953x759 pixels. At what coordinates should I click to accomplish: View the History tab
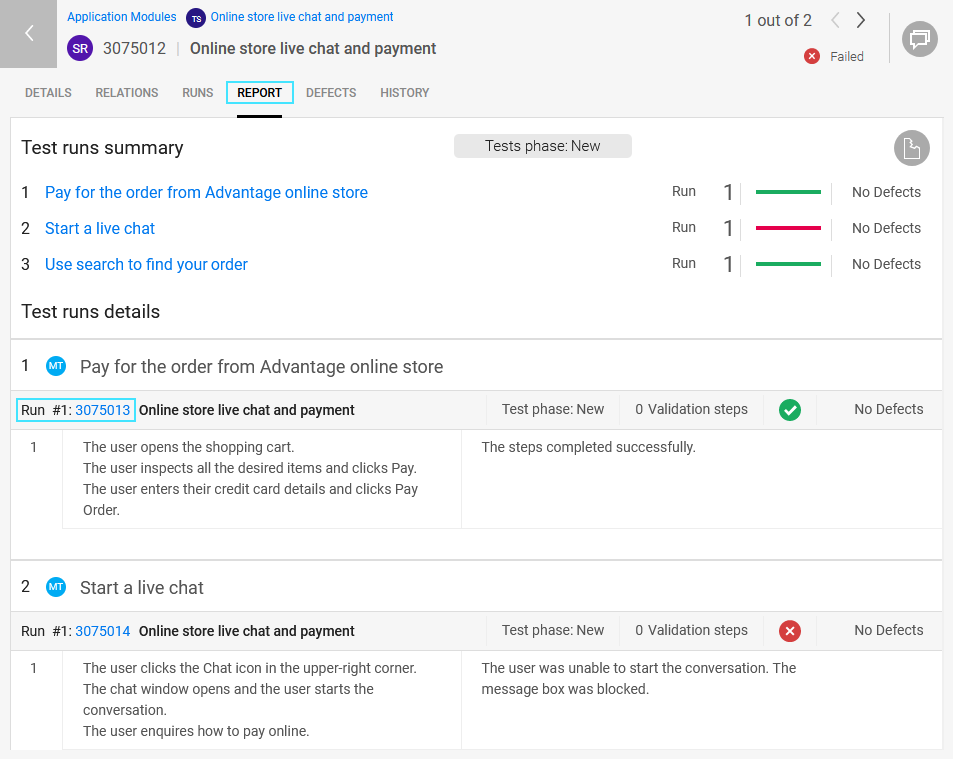coord(405,93)
